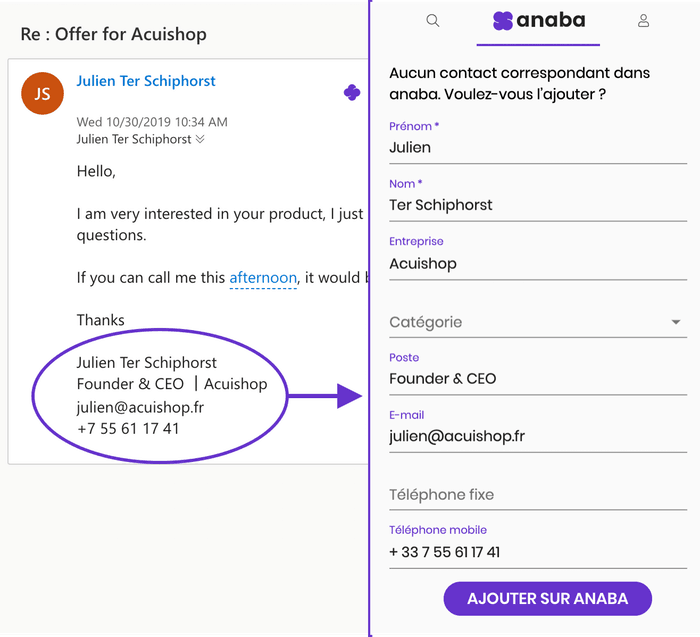Click the afternoon link in email body
700x637 pixels.
[x=263, y=278]
